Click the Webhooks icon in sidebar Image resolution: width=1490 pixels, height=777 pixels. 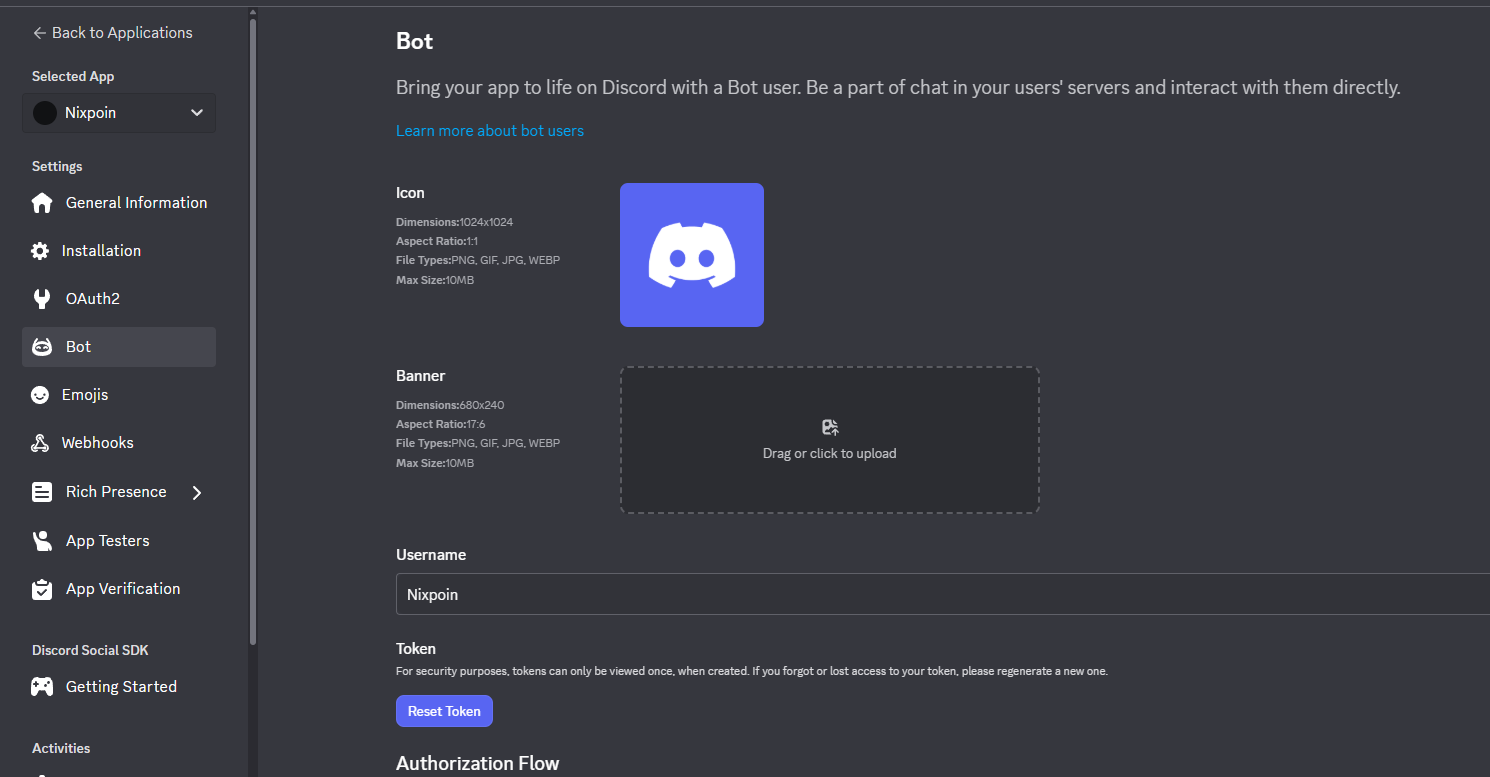[x=40, y=443]
